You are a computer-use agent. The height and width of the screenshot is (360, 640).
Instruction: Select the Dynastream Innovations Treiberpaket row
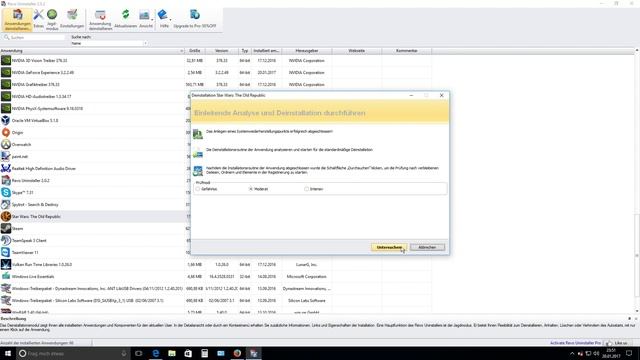pos(216,288)
